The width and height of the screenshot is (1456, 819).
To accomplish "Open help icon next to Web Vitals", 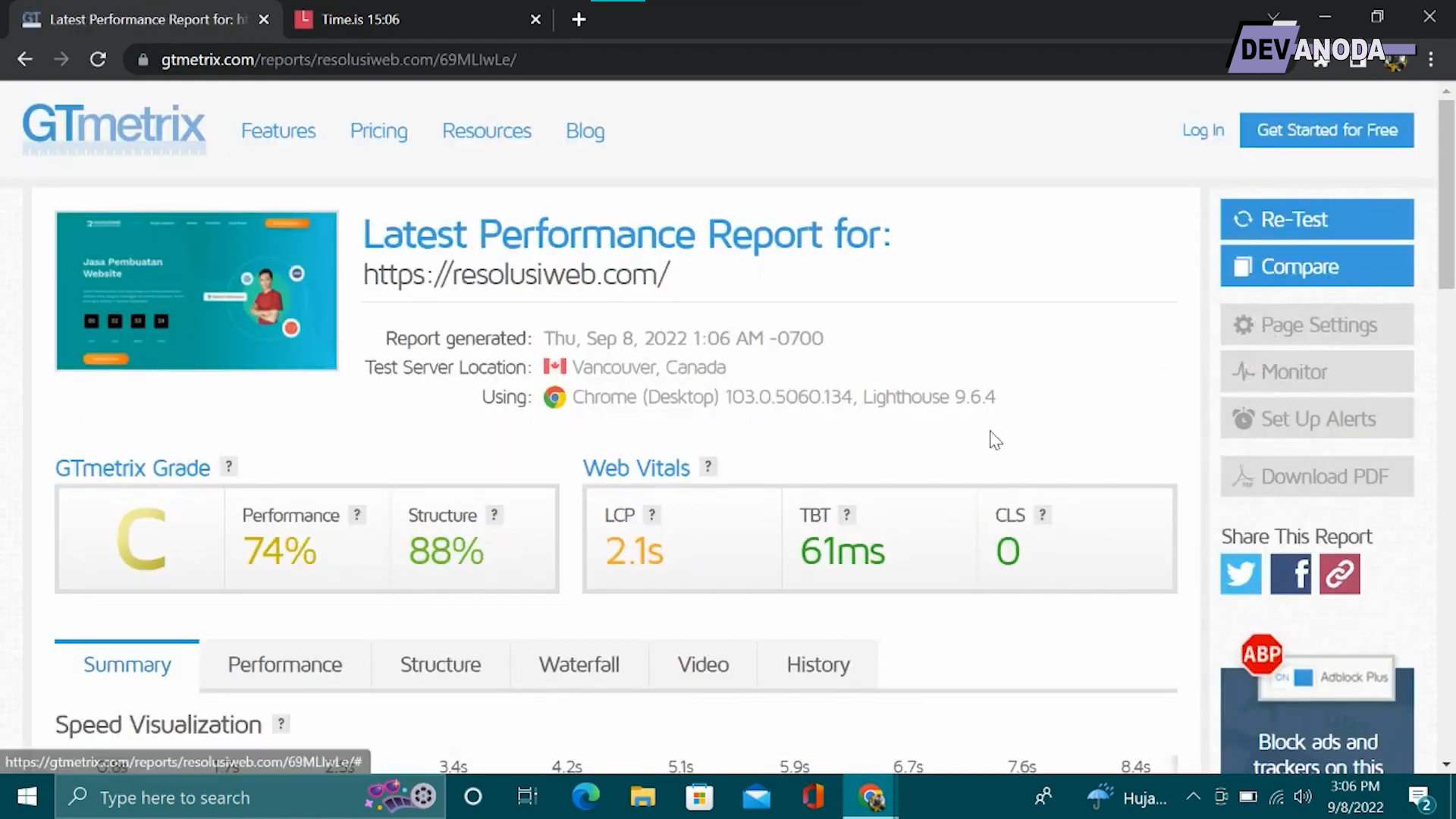I will [708, 466].
